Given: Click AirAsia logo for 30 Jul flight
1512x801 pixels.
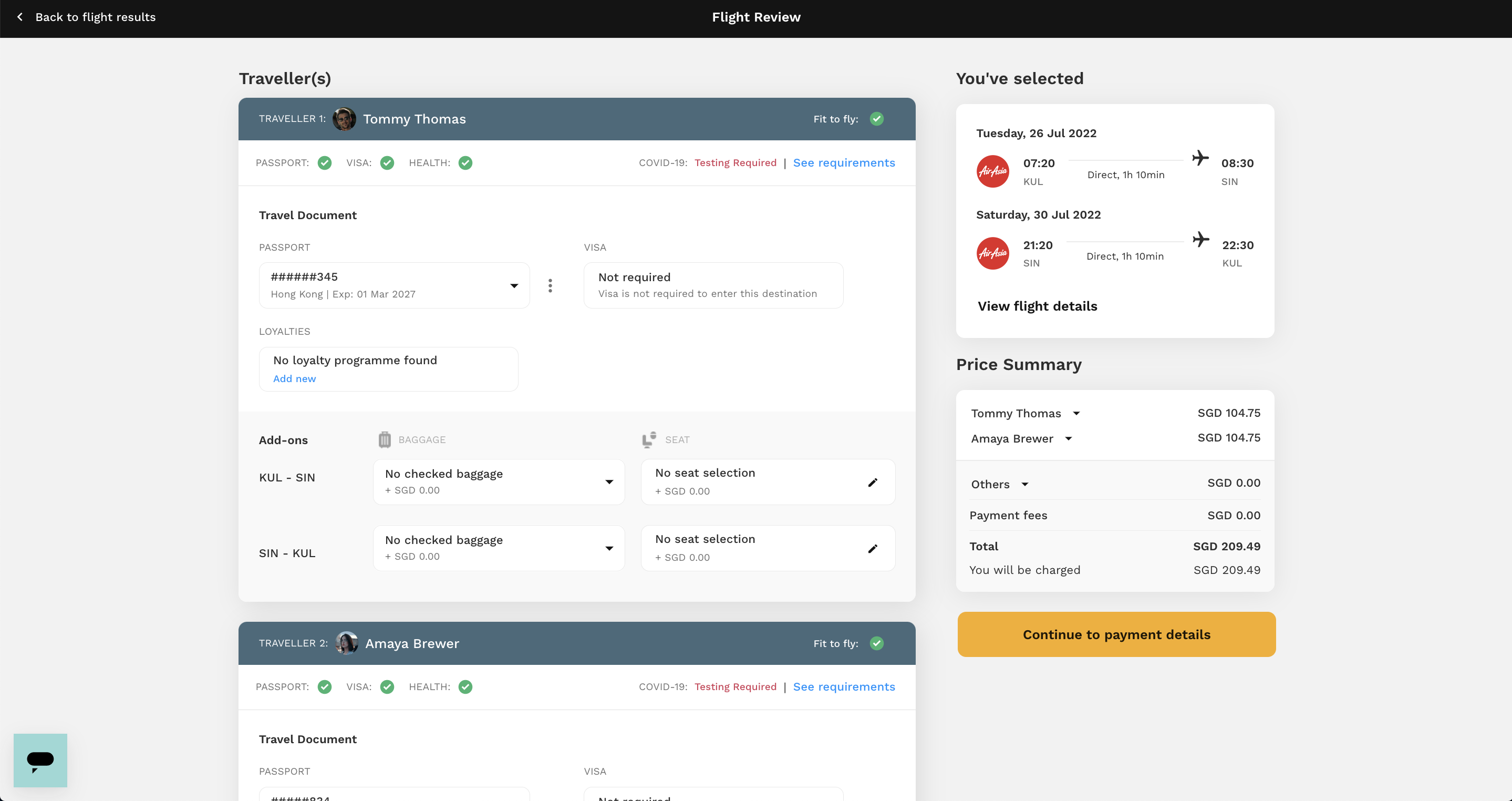Looking at the screenshot, I should (993, 254).
